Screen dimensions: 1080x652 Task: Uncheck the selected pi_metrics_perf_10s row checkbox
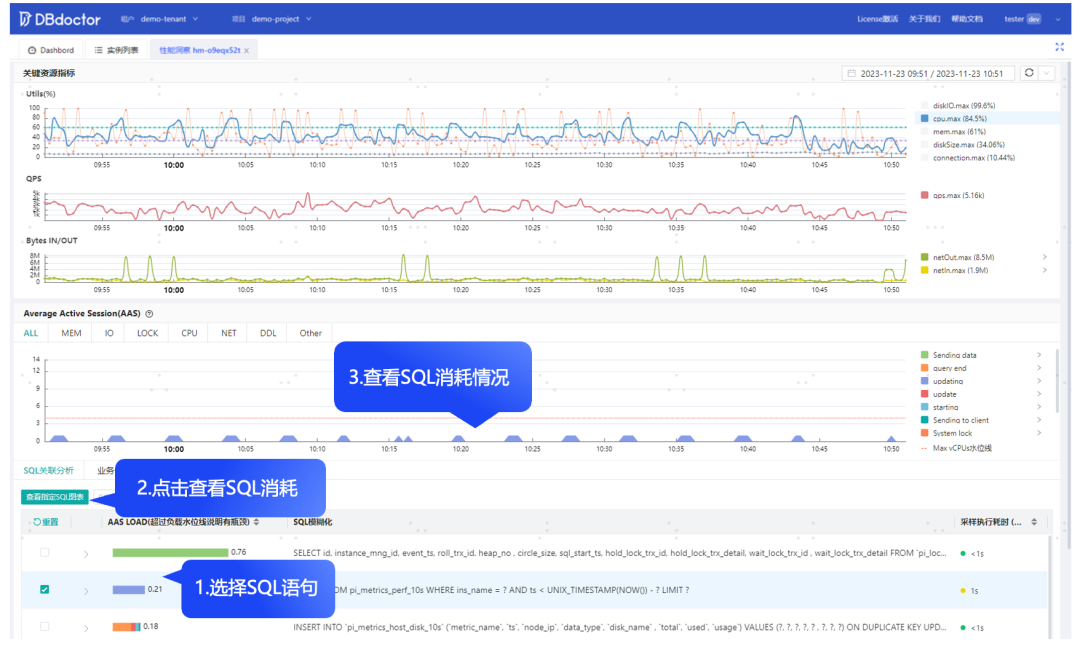point(45,590)
